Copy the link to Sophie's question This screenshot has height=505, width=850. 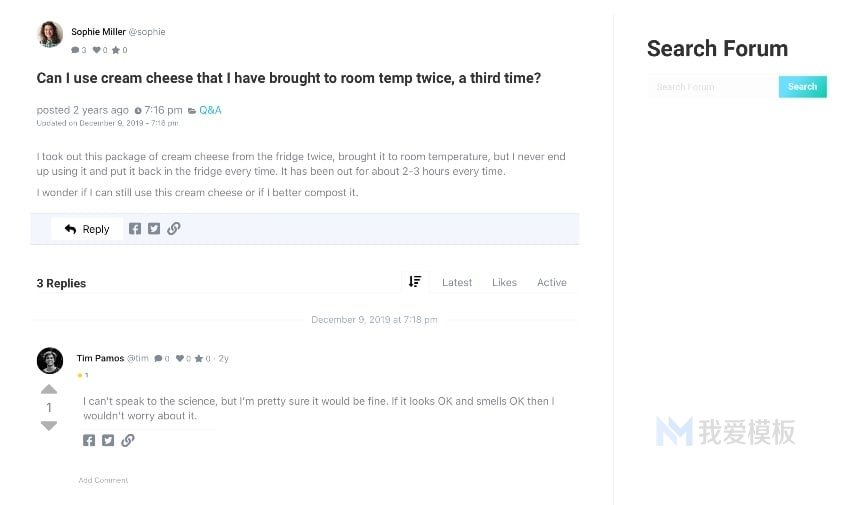[x=173, y=229]
